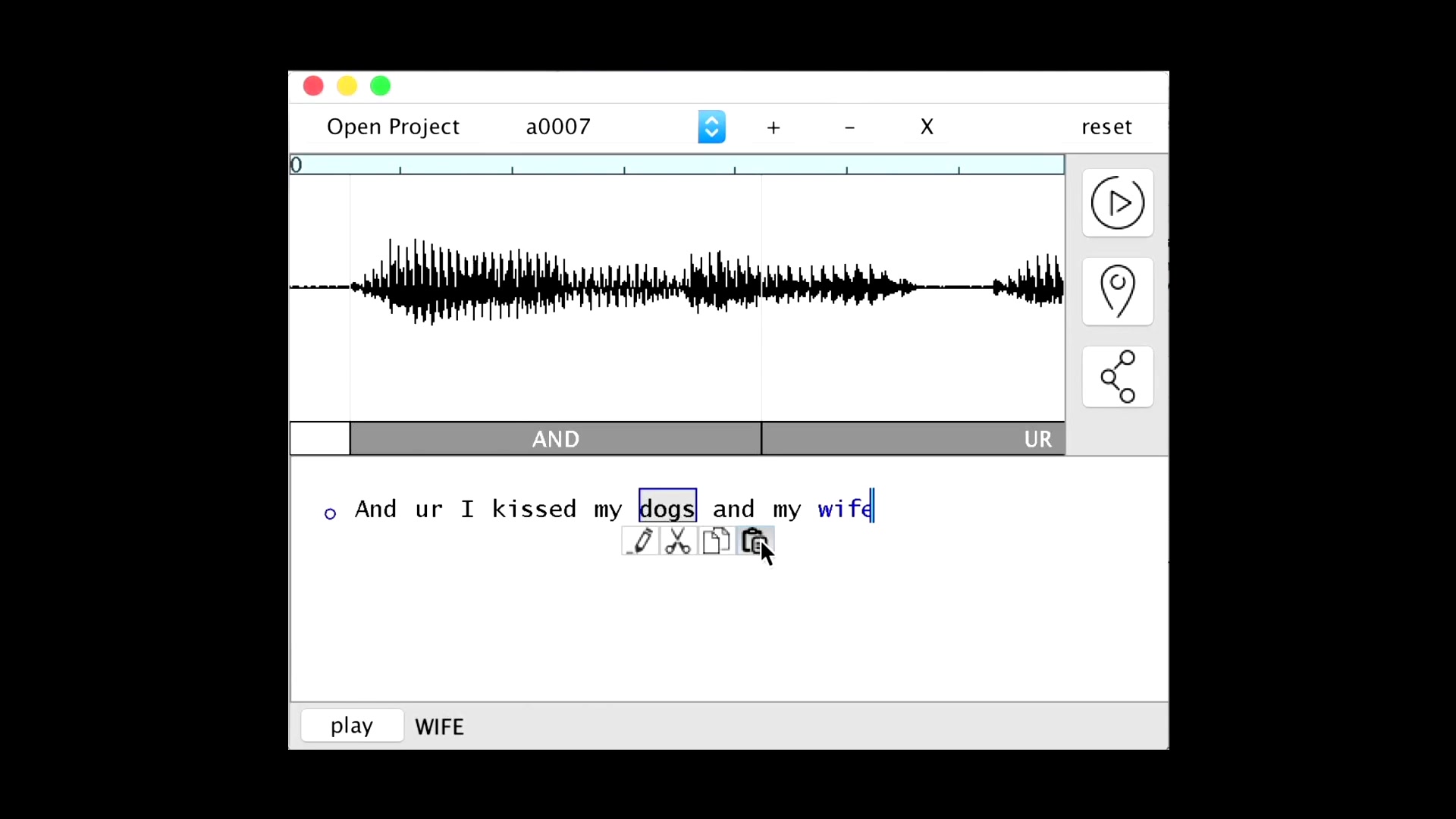Click the word 'wife' in the transcript
Viewport: 1456px width, 819px height.
tap(845, 509)
